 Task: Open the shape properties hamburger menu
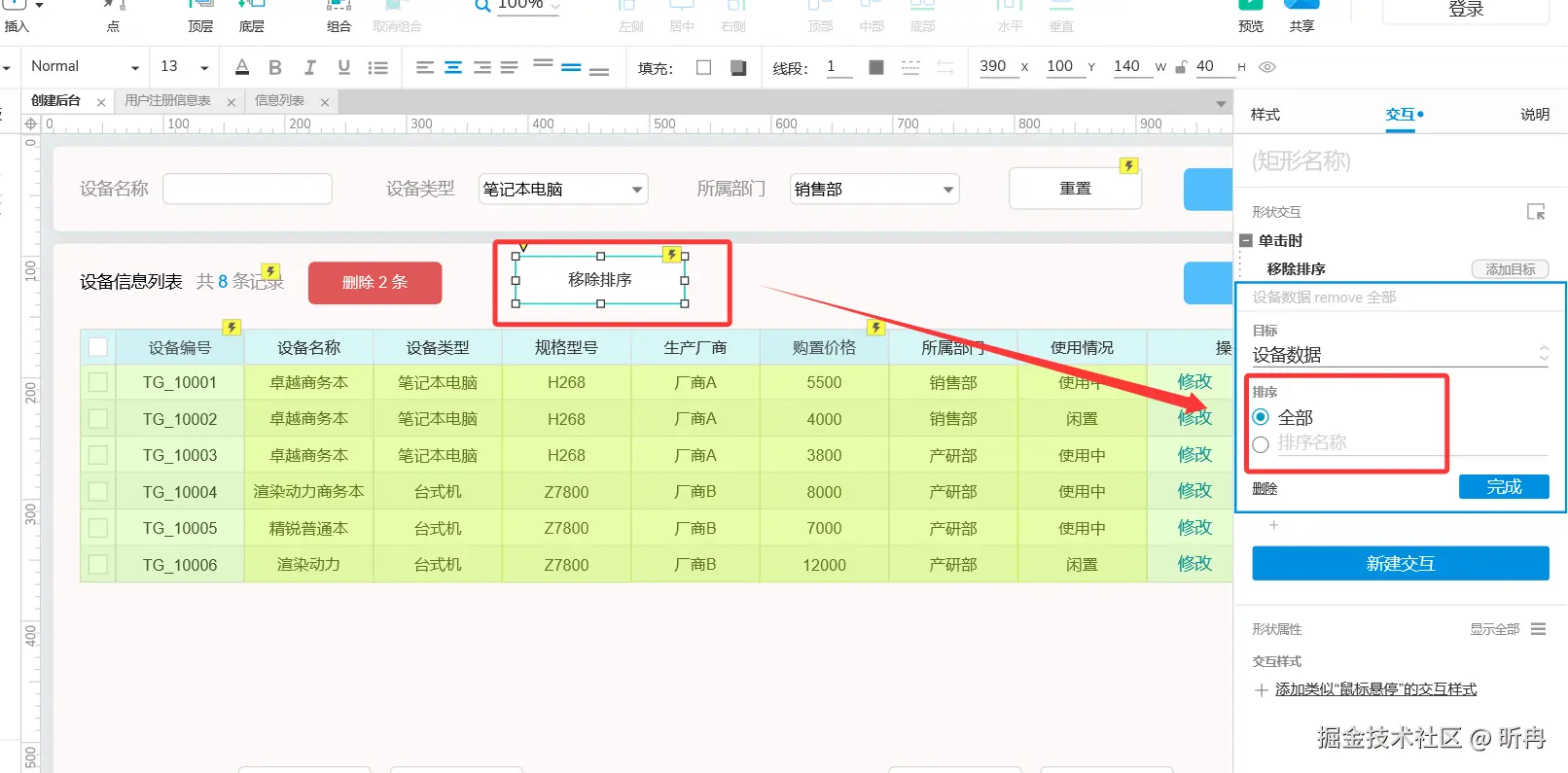(x=1538, y=629)
